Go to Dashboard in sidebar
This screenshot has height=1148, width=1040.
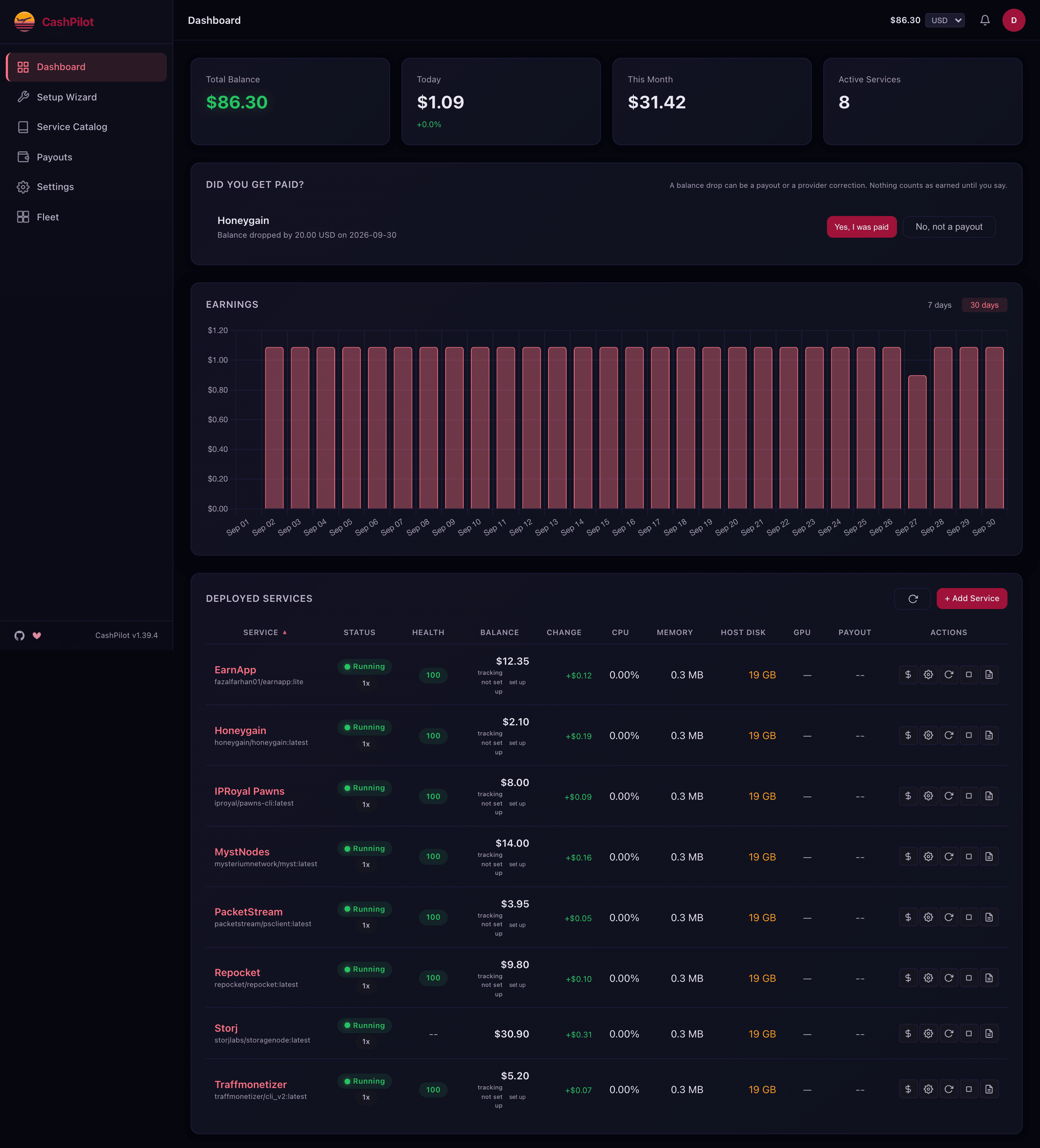(87, 67)
